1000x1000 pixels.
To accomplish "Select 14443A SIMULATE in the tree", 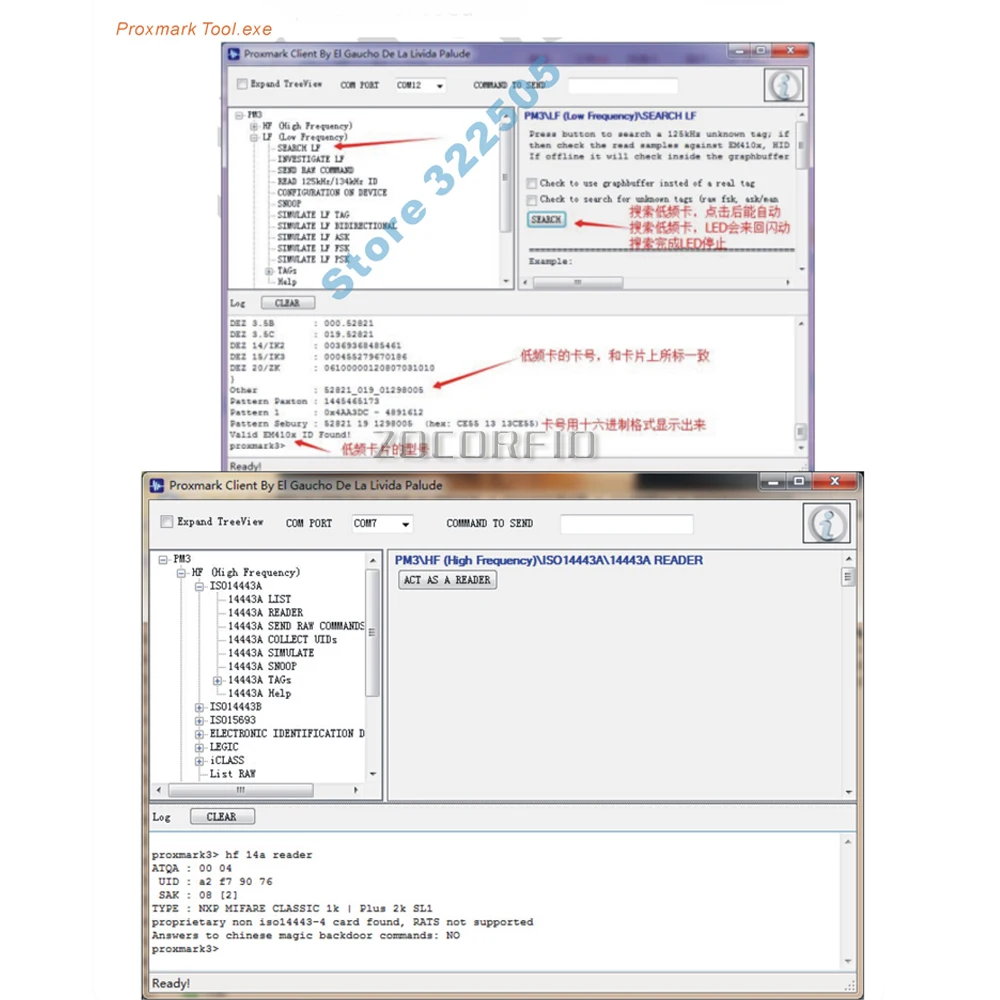I will 271,653.
